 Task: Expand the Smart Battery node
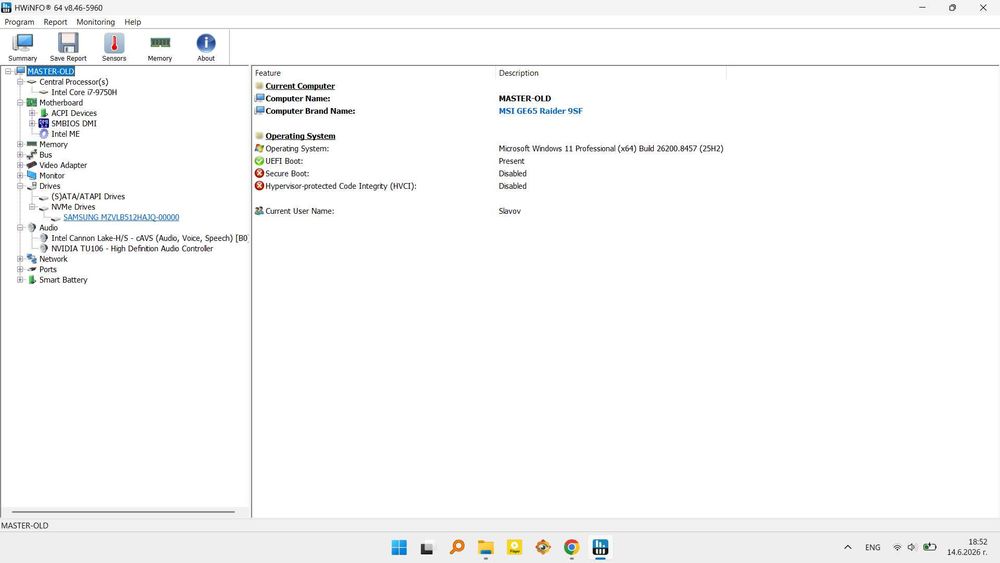20,280
